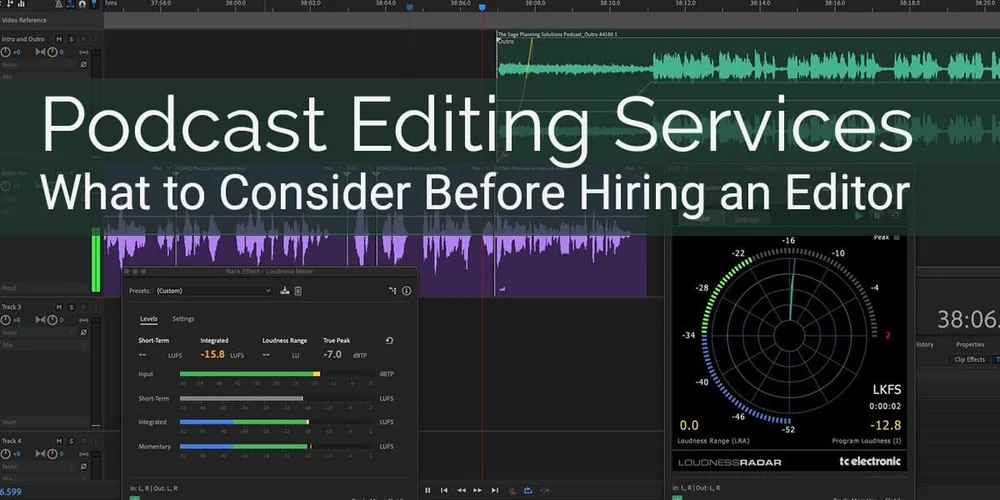Click the blue marker pin toolbar icon
1000x500 pixels.
point(94,4)
